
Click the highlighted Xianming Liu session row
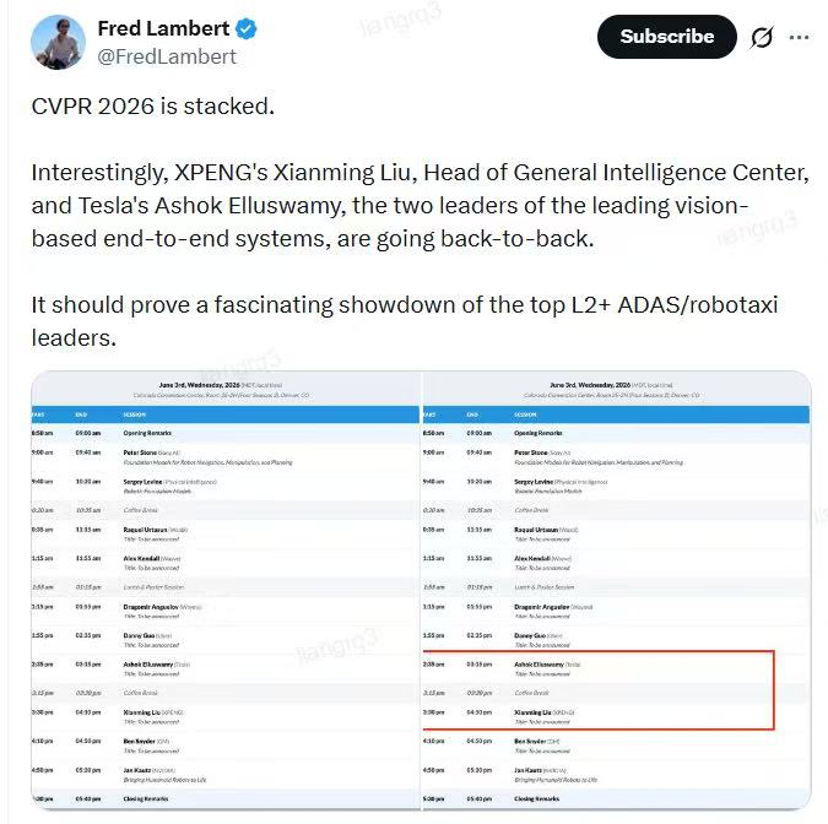click(598, 717)
